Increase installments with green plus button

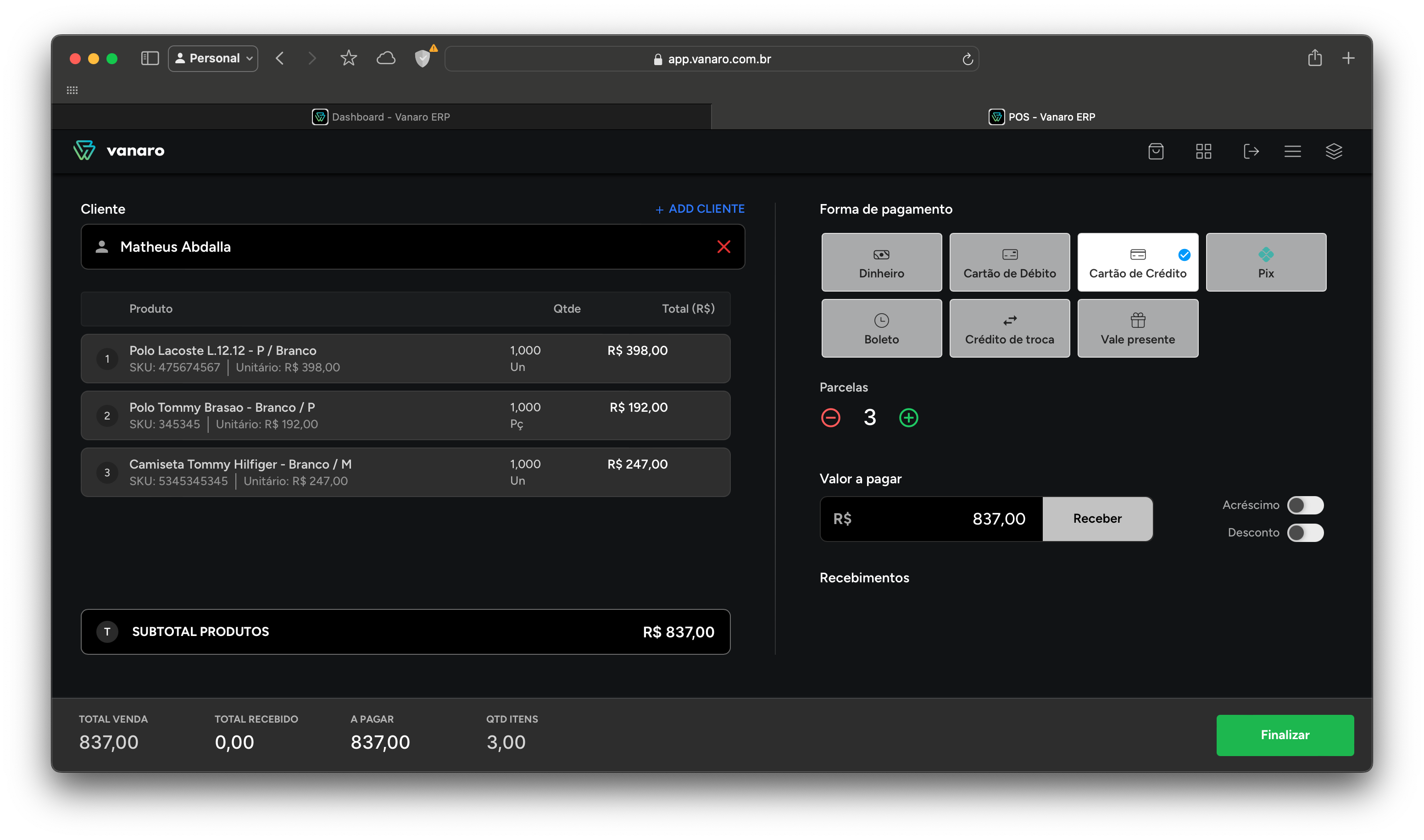[908, 418]
